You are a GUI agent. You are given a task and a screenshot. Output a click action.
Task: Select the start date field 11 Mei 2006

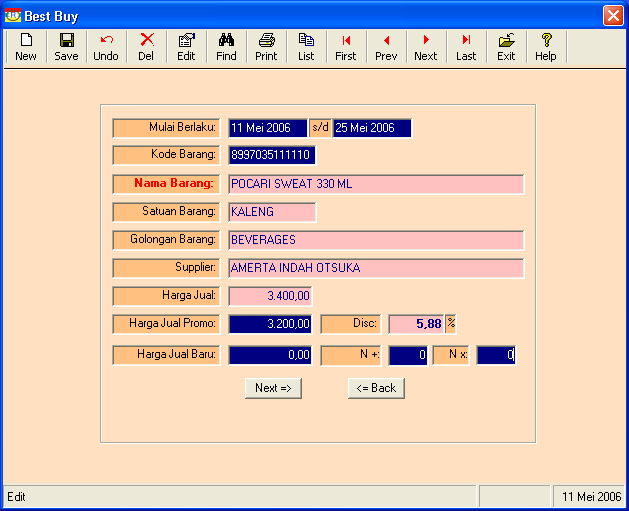[268, 128]
